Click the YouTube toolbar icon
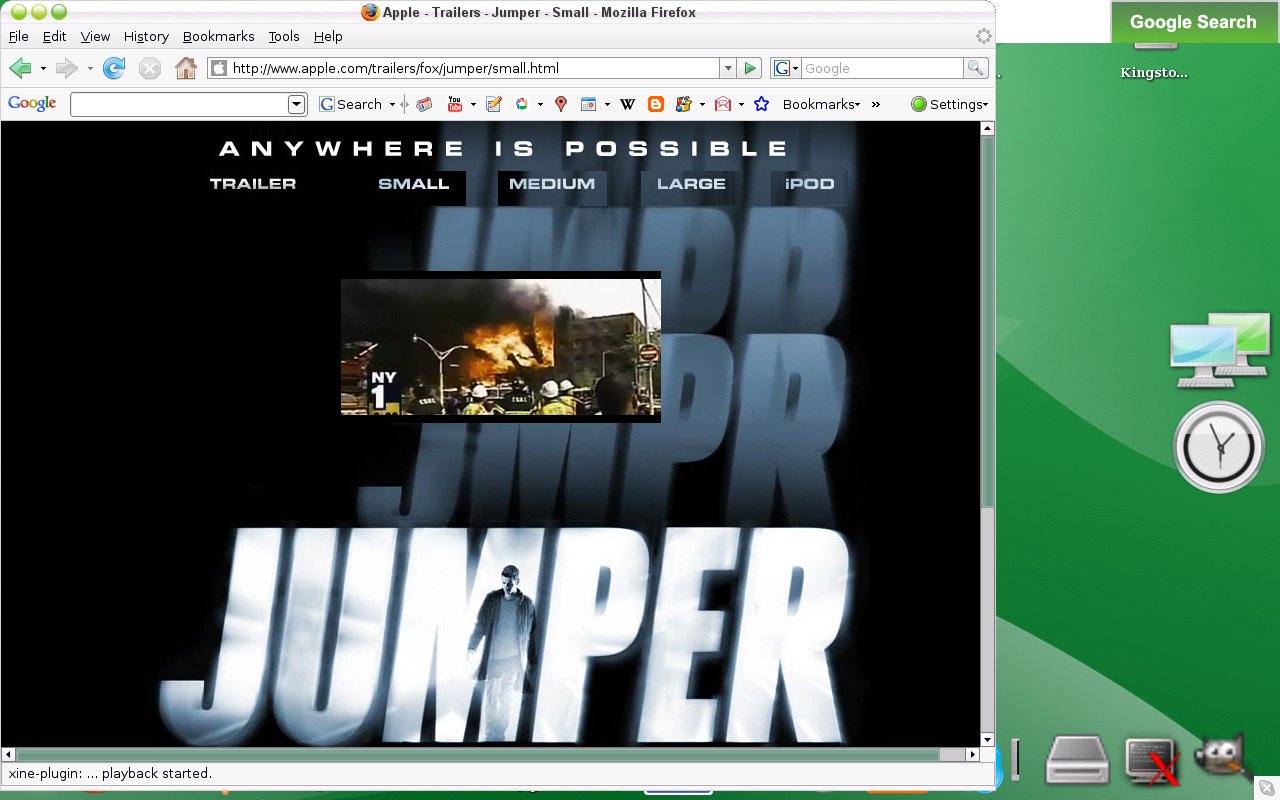The height and width of the screenshot is (800, 1280). (x=455, y=104)
